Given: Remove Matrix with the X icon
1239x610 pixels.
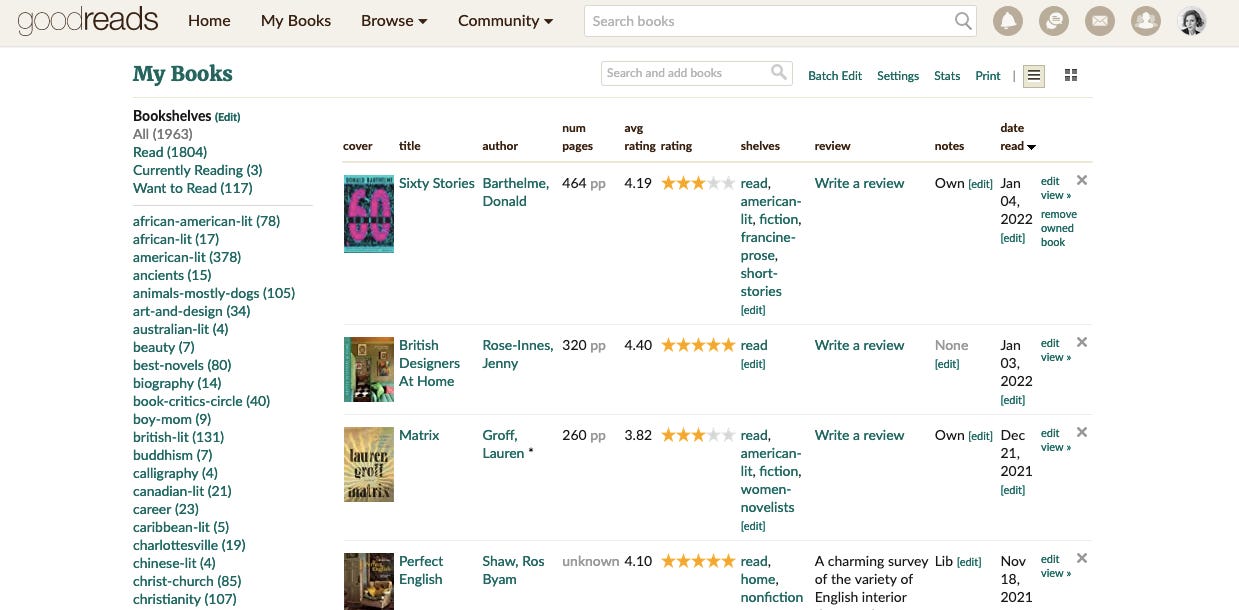Looking at the screenshot, I should click(x=1082, y=433).
